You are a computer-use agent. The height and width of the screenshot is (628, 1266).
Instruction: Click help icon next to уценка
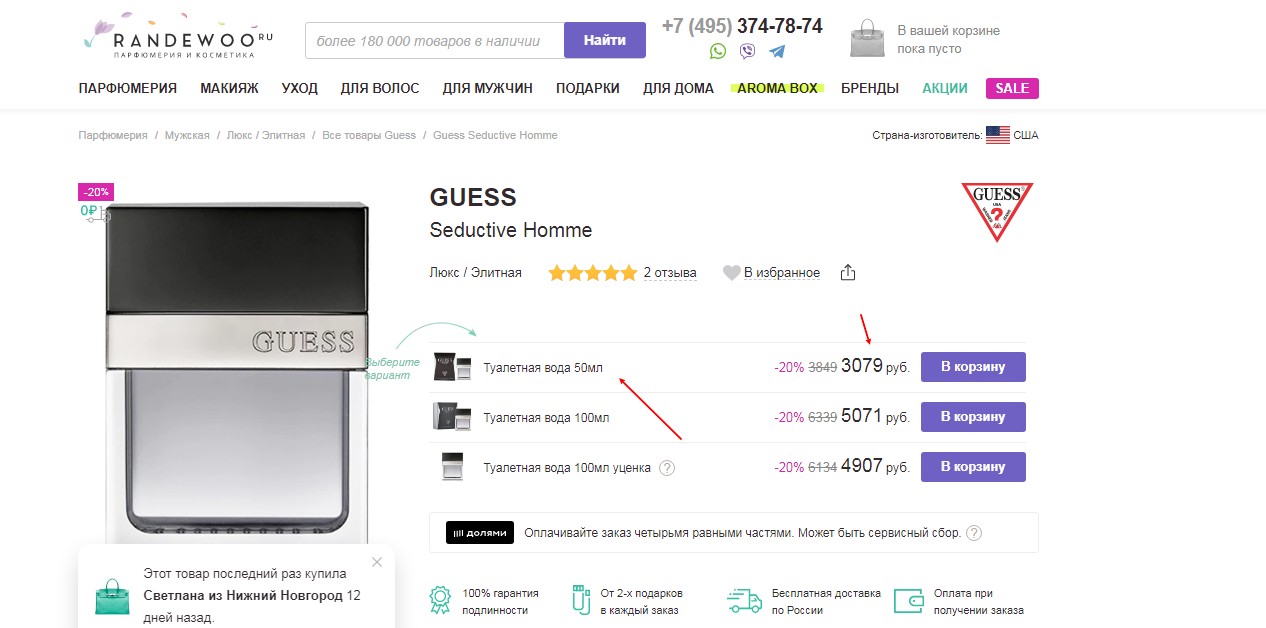pos(667,467)
